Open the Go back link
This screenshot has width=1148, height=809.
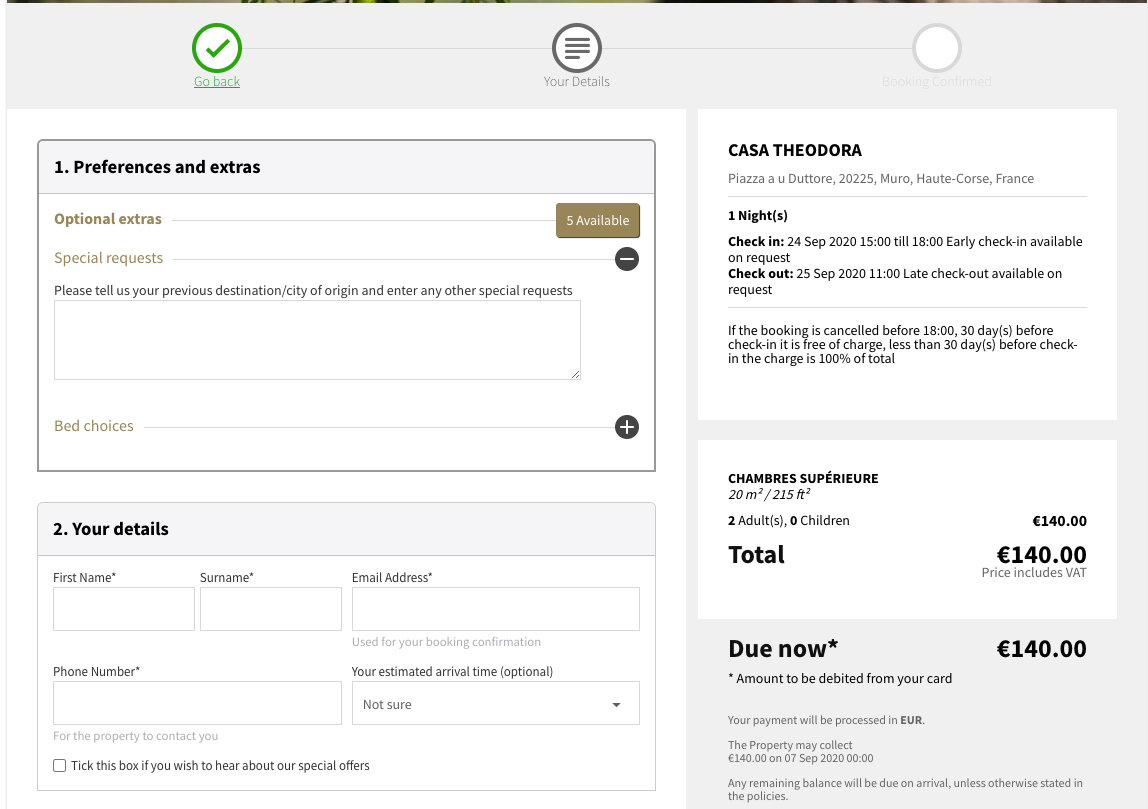click(x=217, y=82)
